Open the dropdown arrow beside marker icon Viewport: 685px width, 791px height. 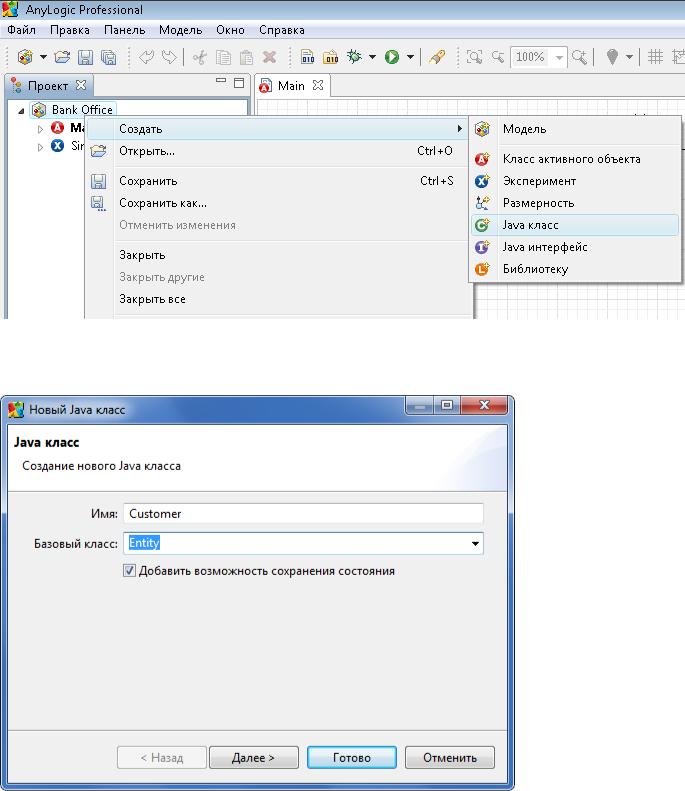coord(630,57)
